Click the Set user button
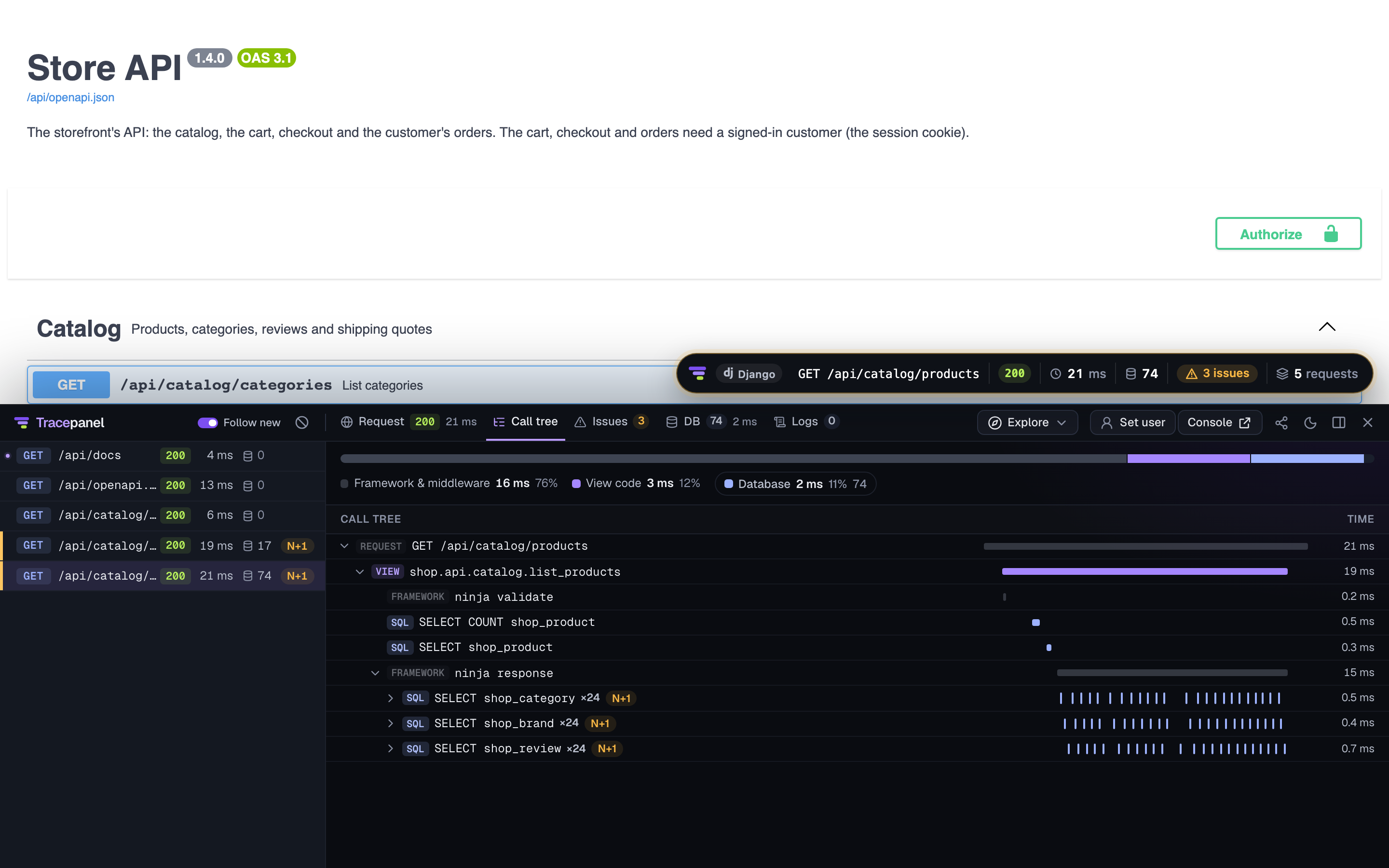1389x868 pixels. [x=1132, y=422]
